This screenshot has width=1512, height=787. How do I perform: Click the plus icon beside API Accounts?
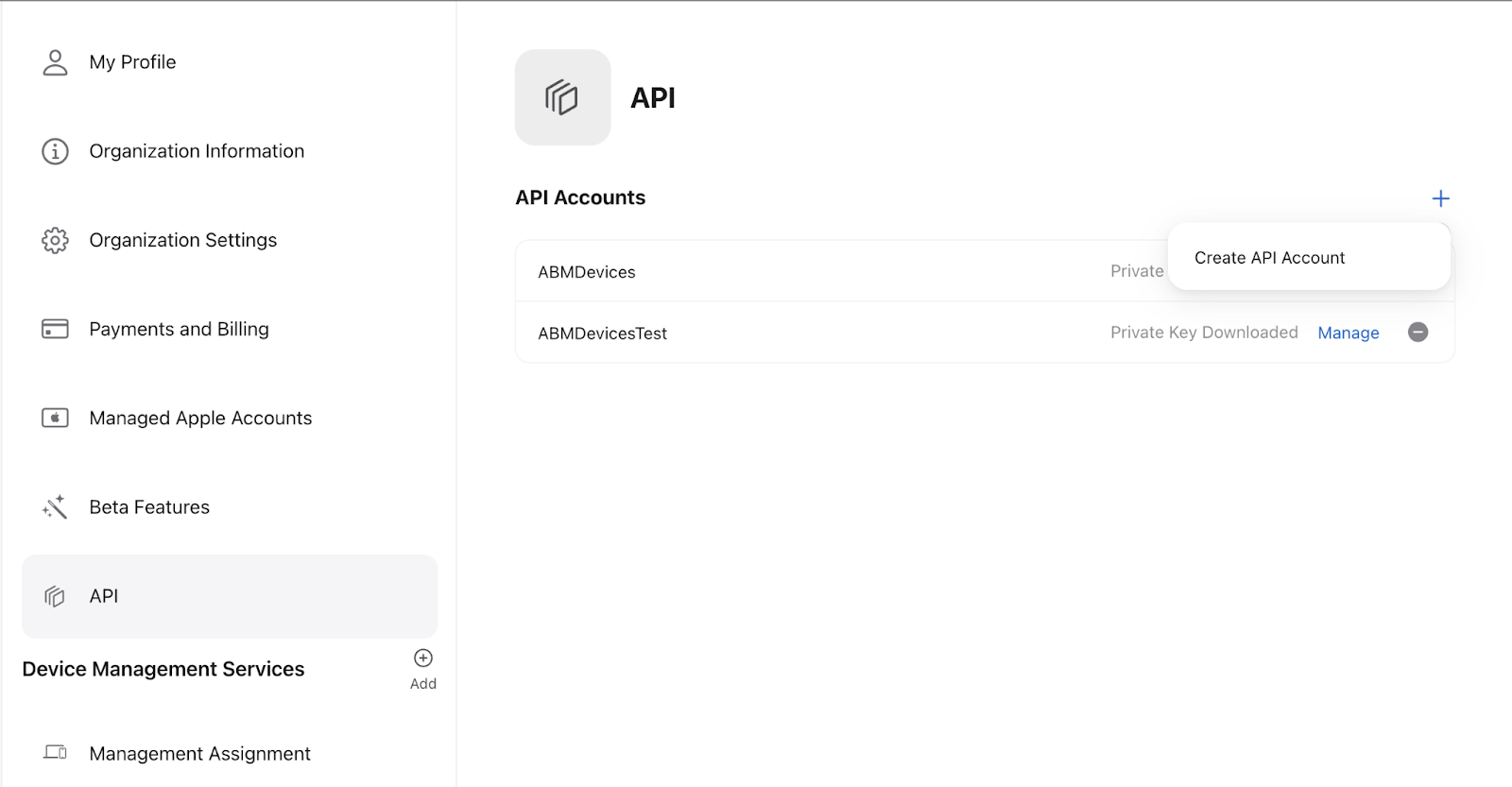[x=1440, y=198]
